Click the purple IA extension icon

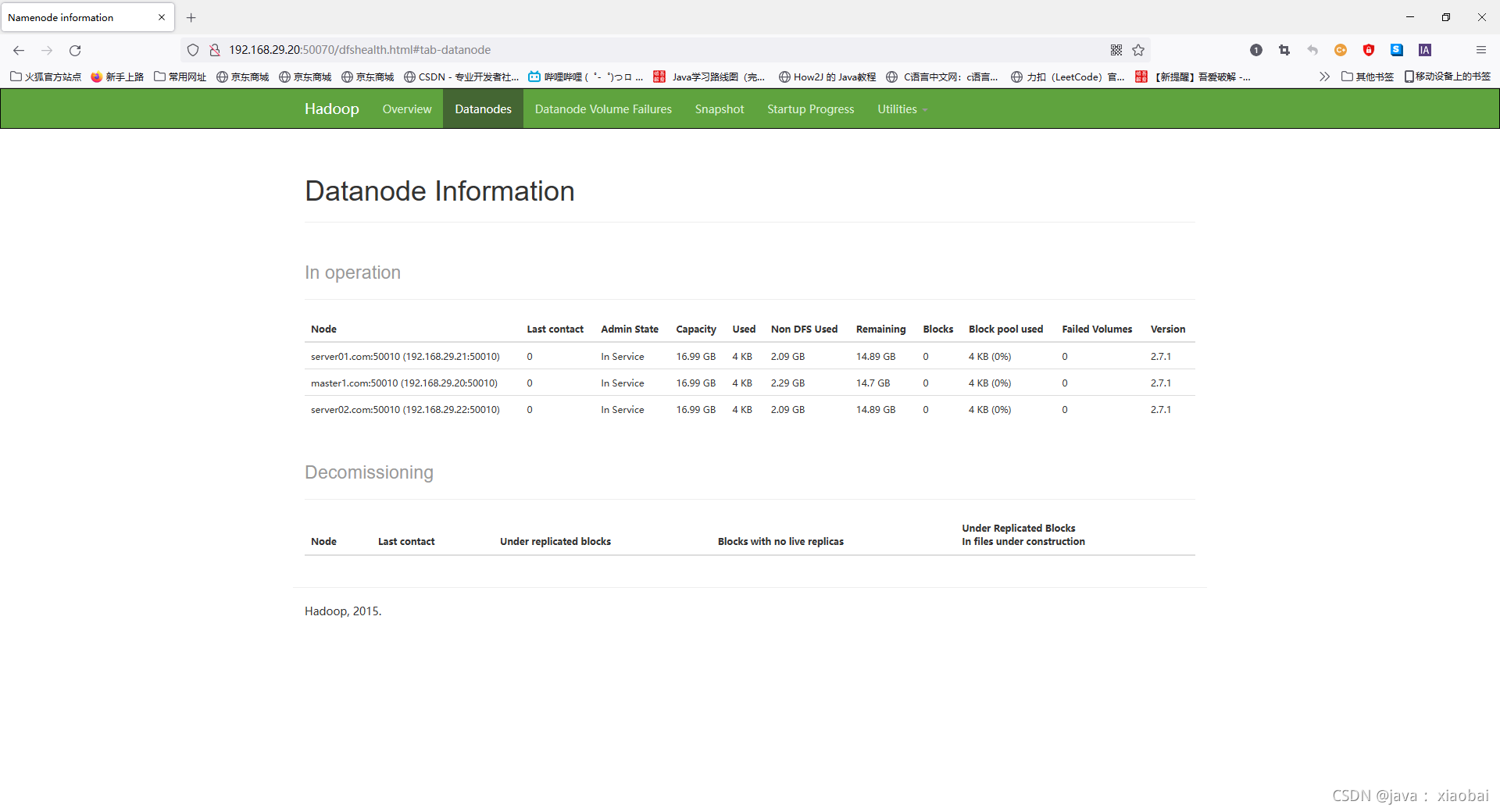[x=1425, y=50]
